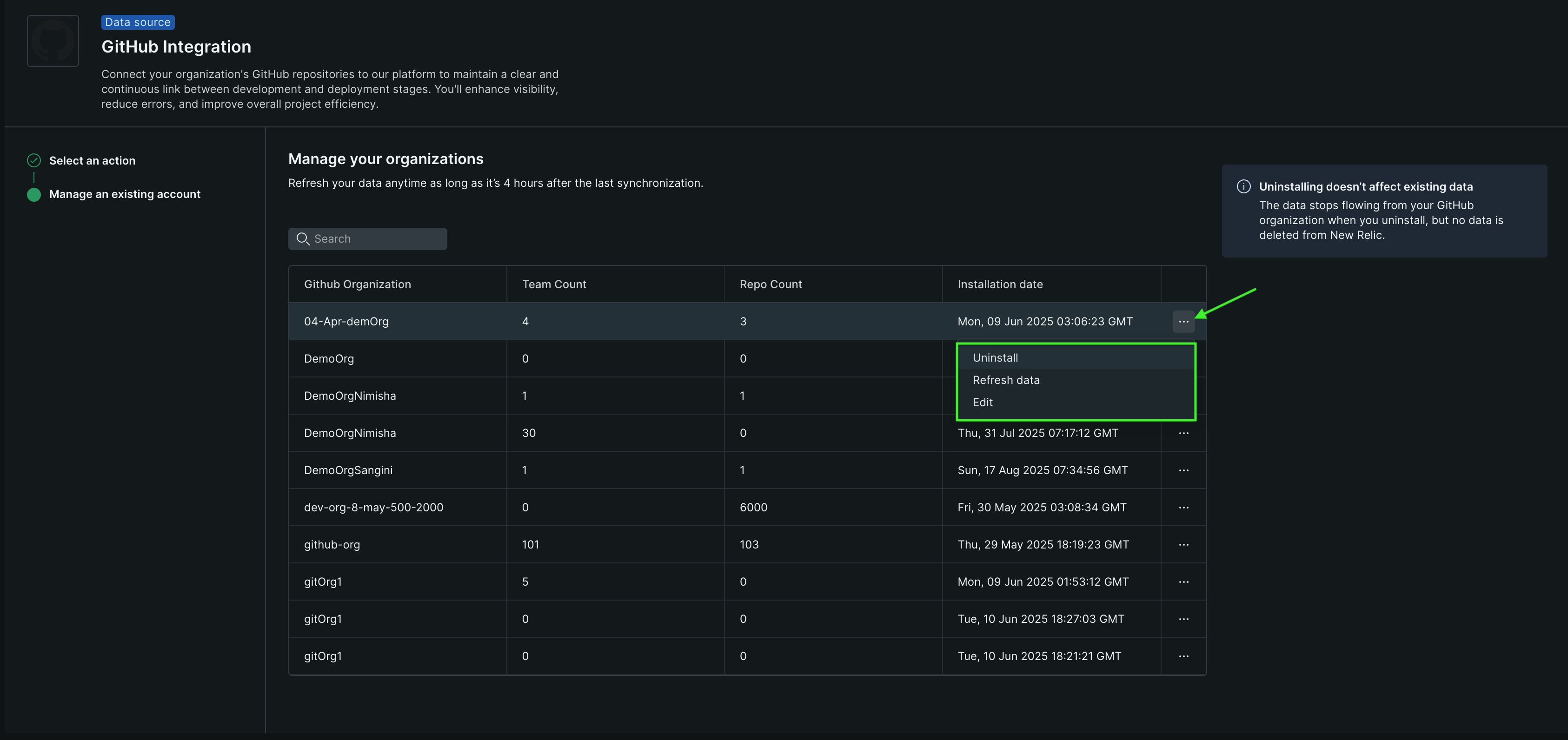This screenshot has height=740, width=1568.
Task: Click the kebab menu on the github-org row
Action: pos(1184,545)
